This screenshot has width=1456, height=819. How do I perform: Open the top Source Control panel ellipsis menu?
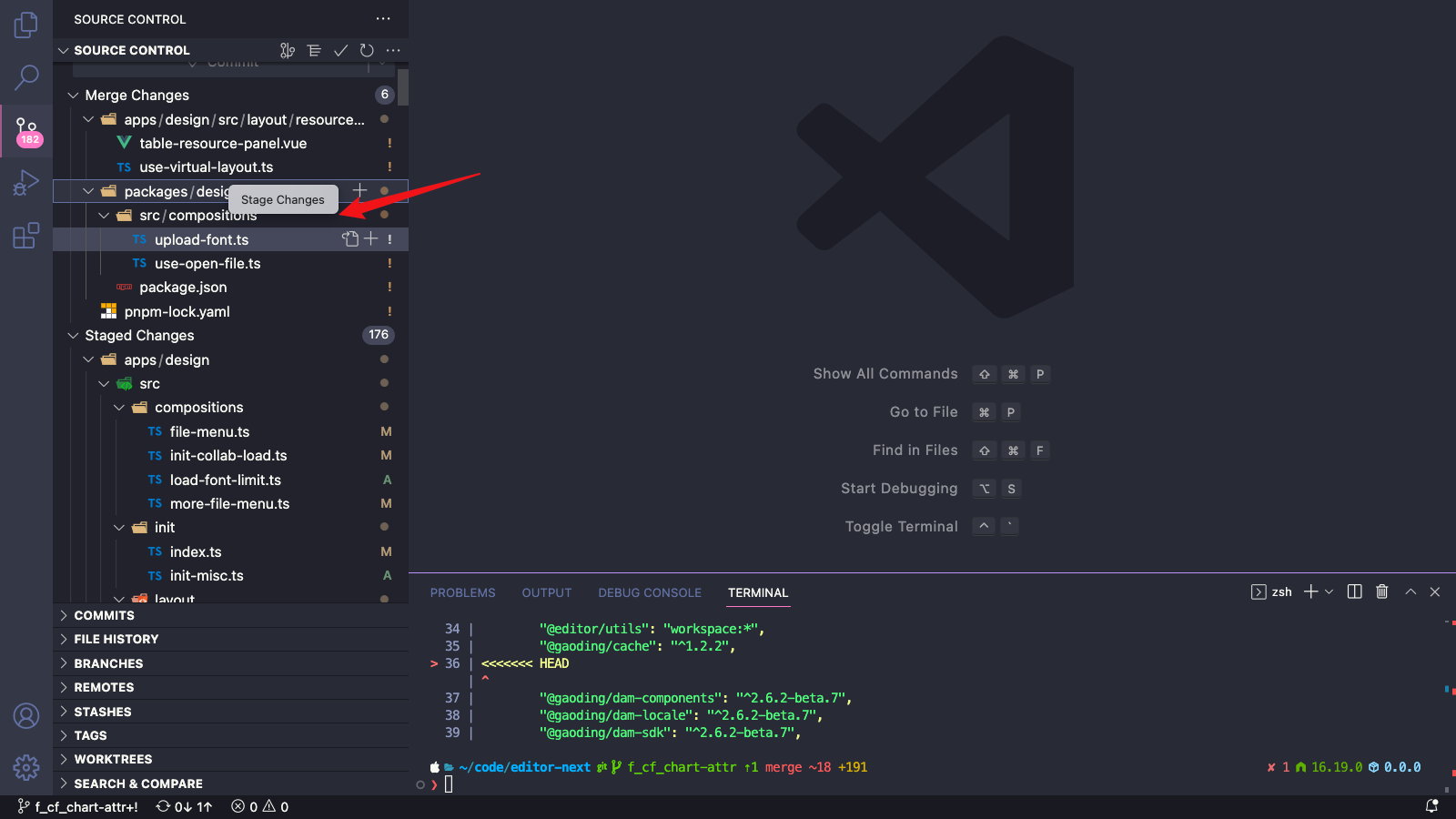tap(383, 18)
